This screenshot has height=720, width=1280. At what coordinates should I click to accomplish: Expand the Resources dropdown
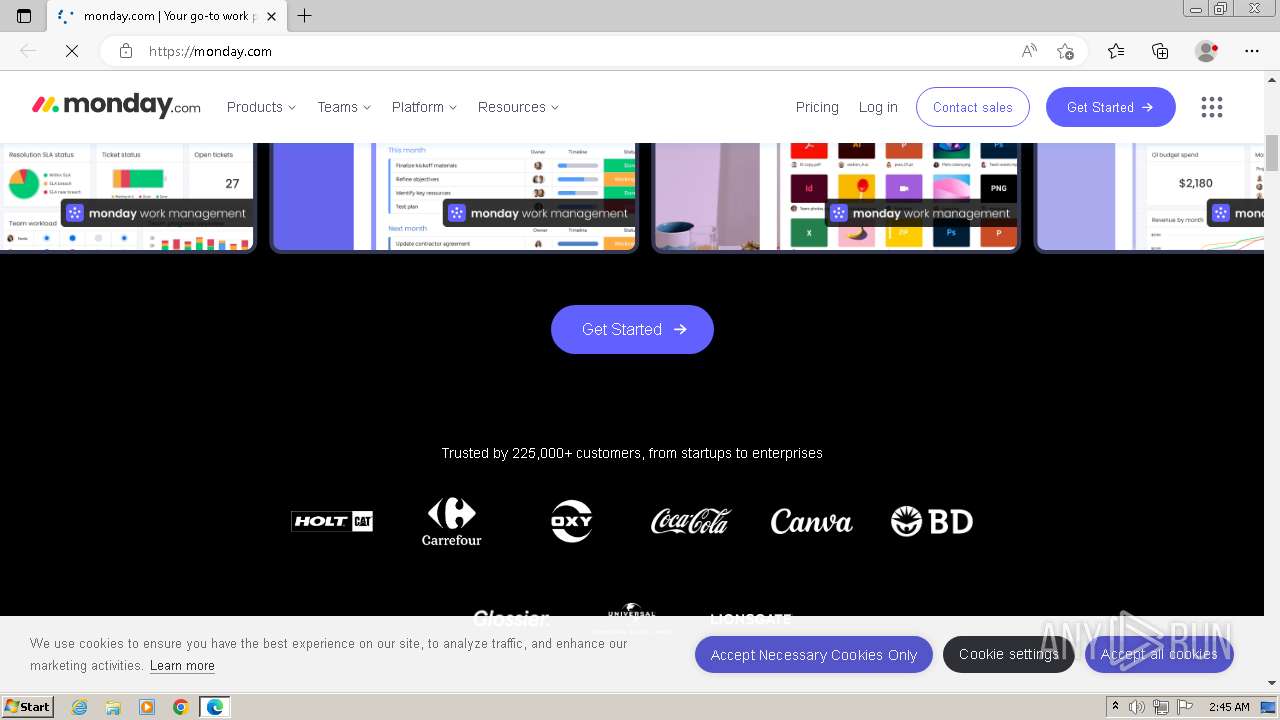point(518,107)
